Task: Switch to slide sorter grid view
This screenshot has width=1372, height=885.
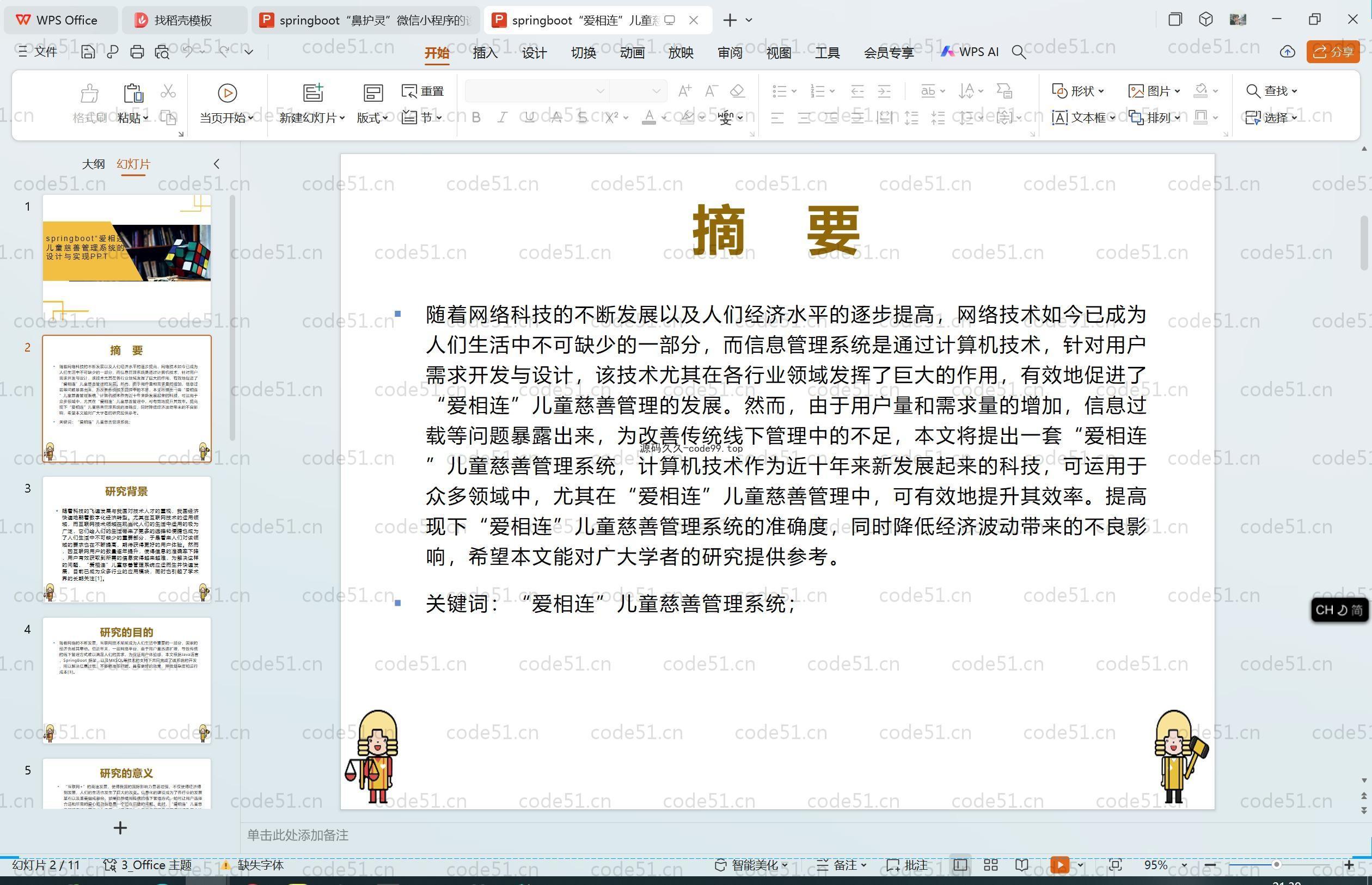Action: pos(990,865)
